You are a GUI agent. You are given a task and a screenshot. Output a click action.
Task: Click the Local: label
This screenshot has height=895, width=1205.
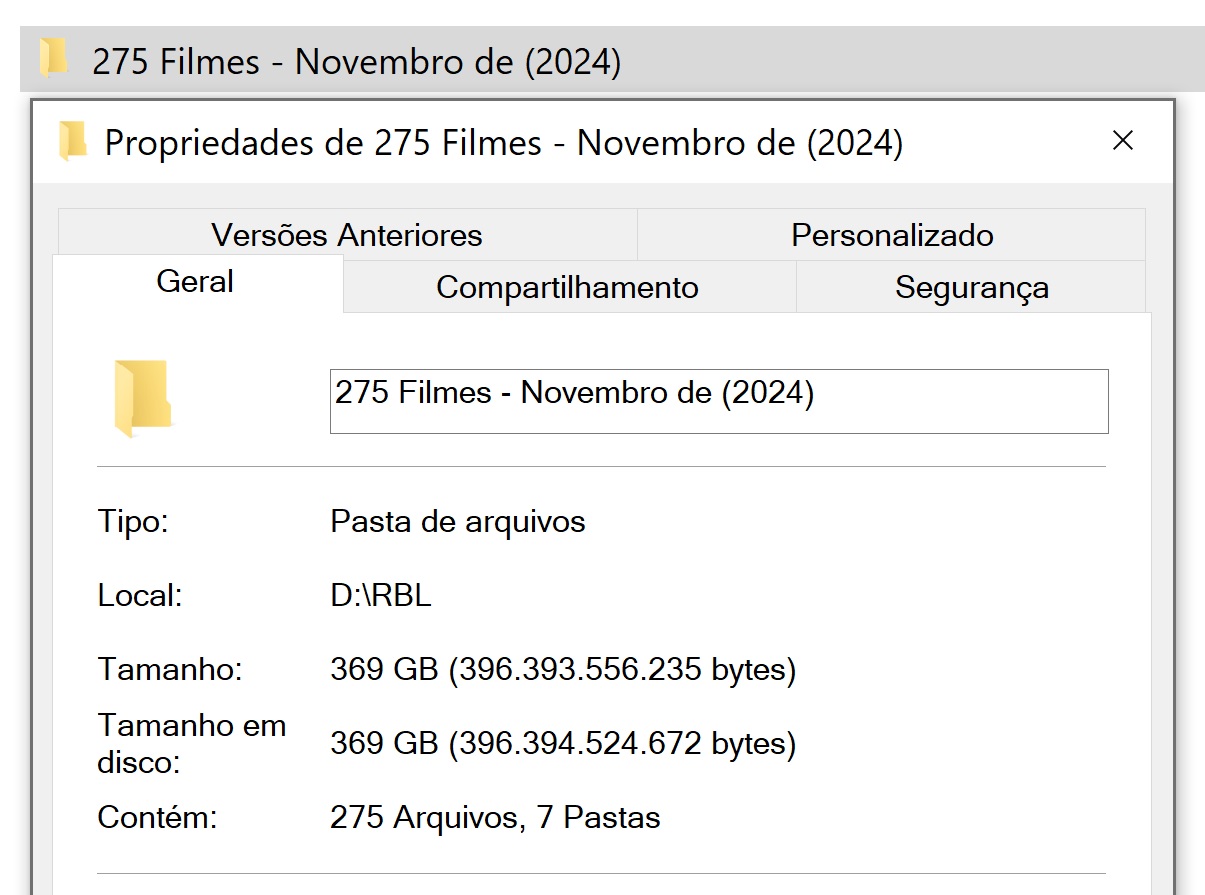coord(140,596)
